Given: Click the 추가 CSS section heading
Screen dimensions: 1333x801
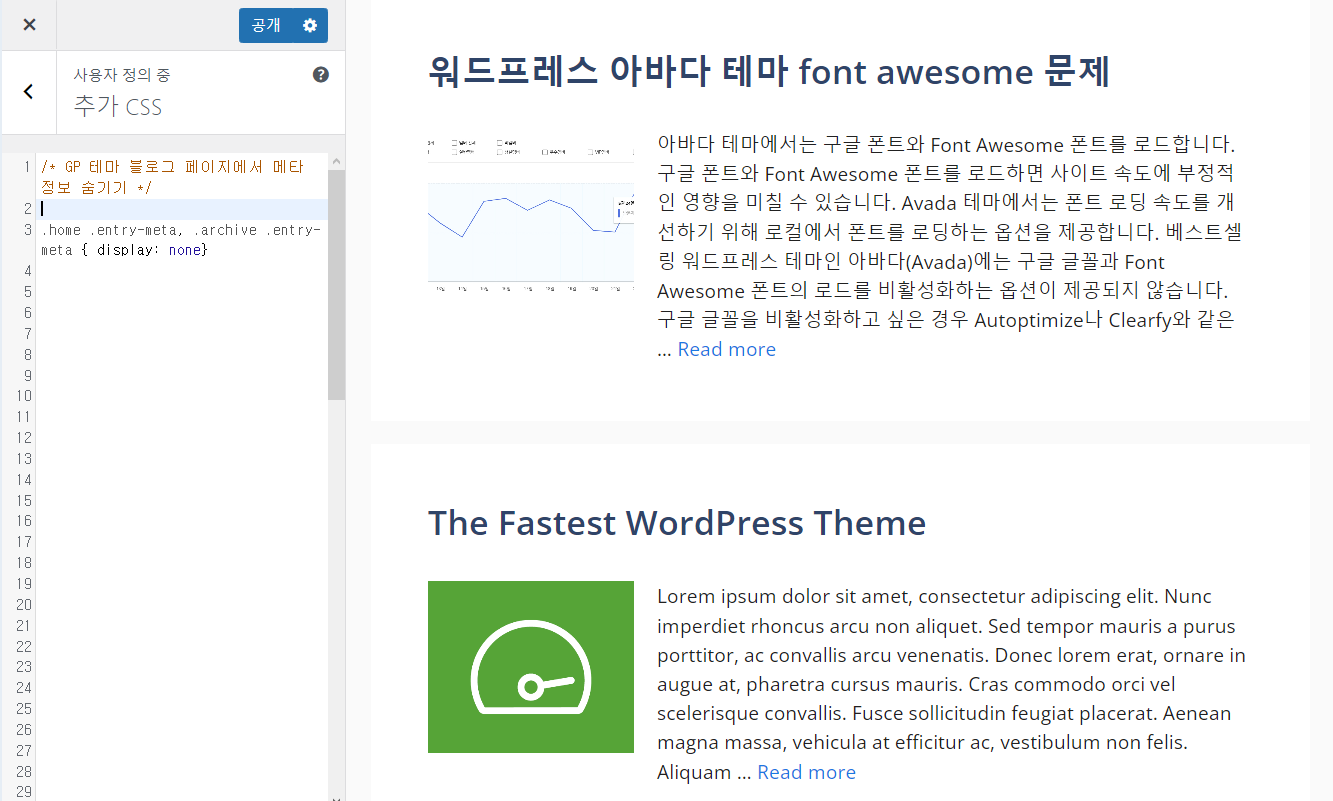Looking at the screenshot, I should pyautogui.click(x=117, y=107).
